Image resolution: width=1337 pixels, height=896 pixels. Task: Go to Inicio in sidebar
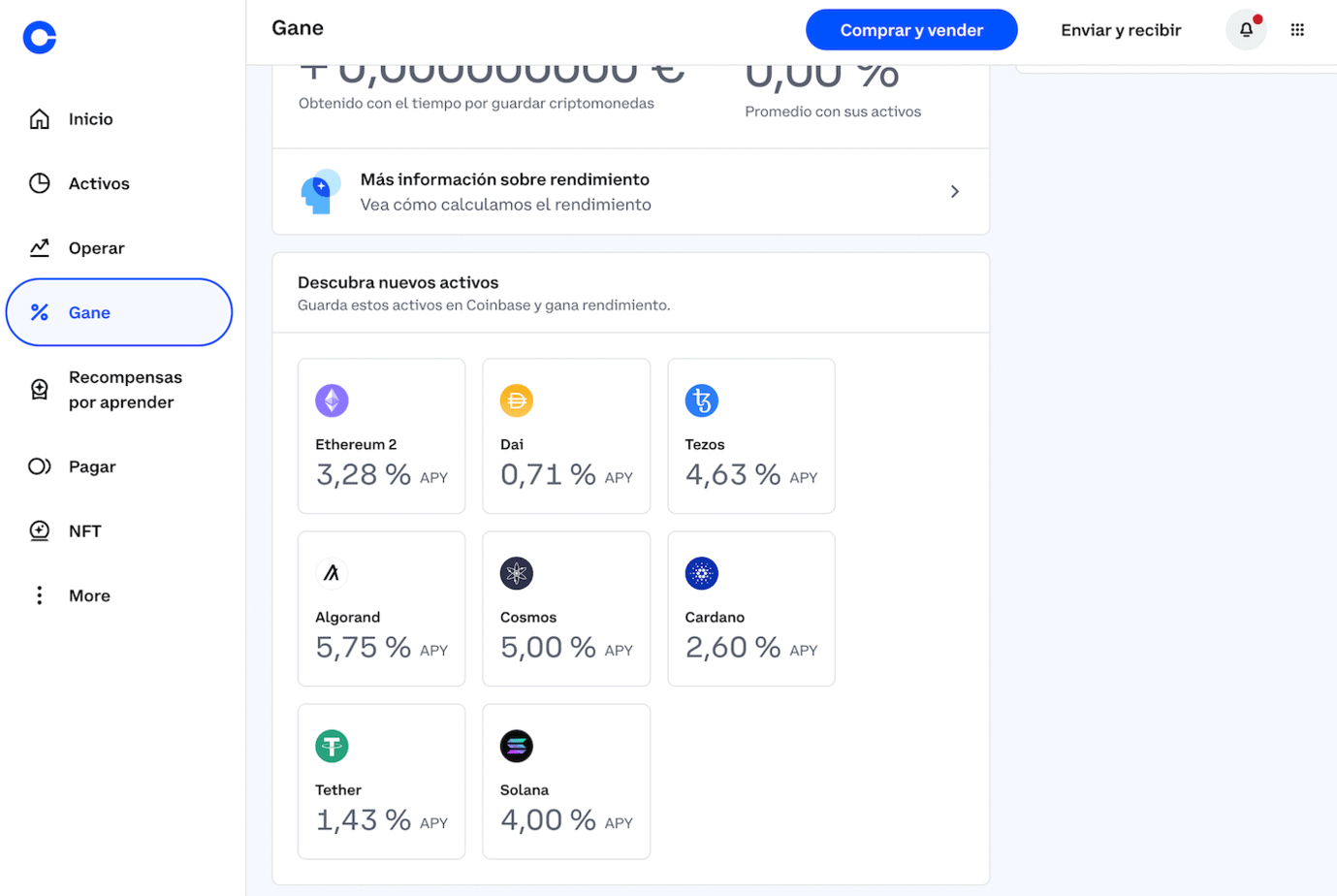(x=91, y=119)
